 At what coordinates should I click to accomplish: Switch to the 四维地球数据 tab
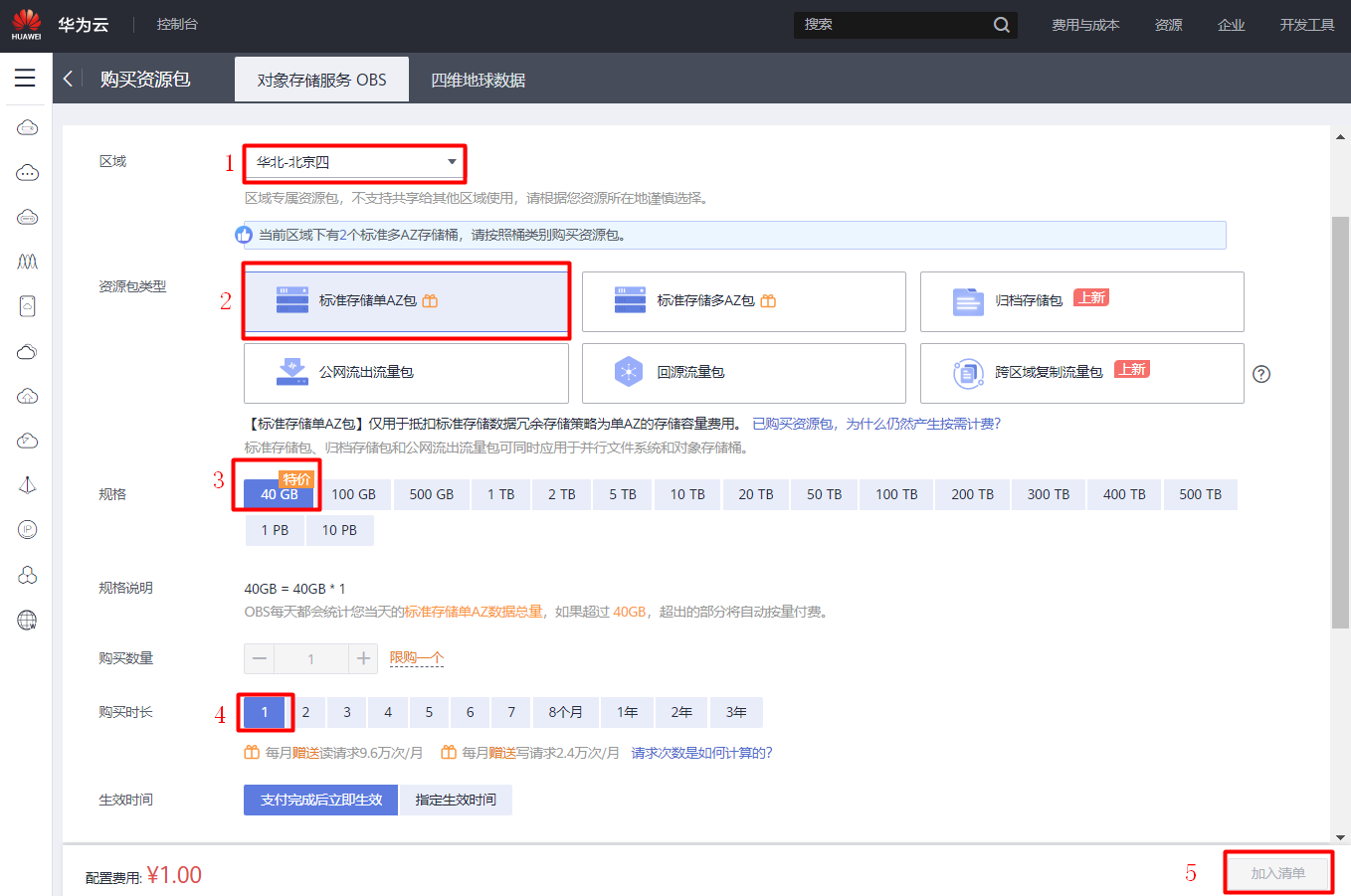(x=478, y=80)
